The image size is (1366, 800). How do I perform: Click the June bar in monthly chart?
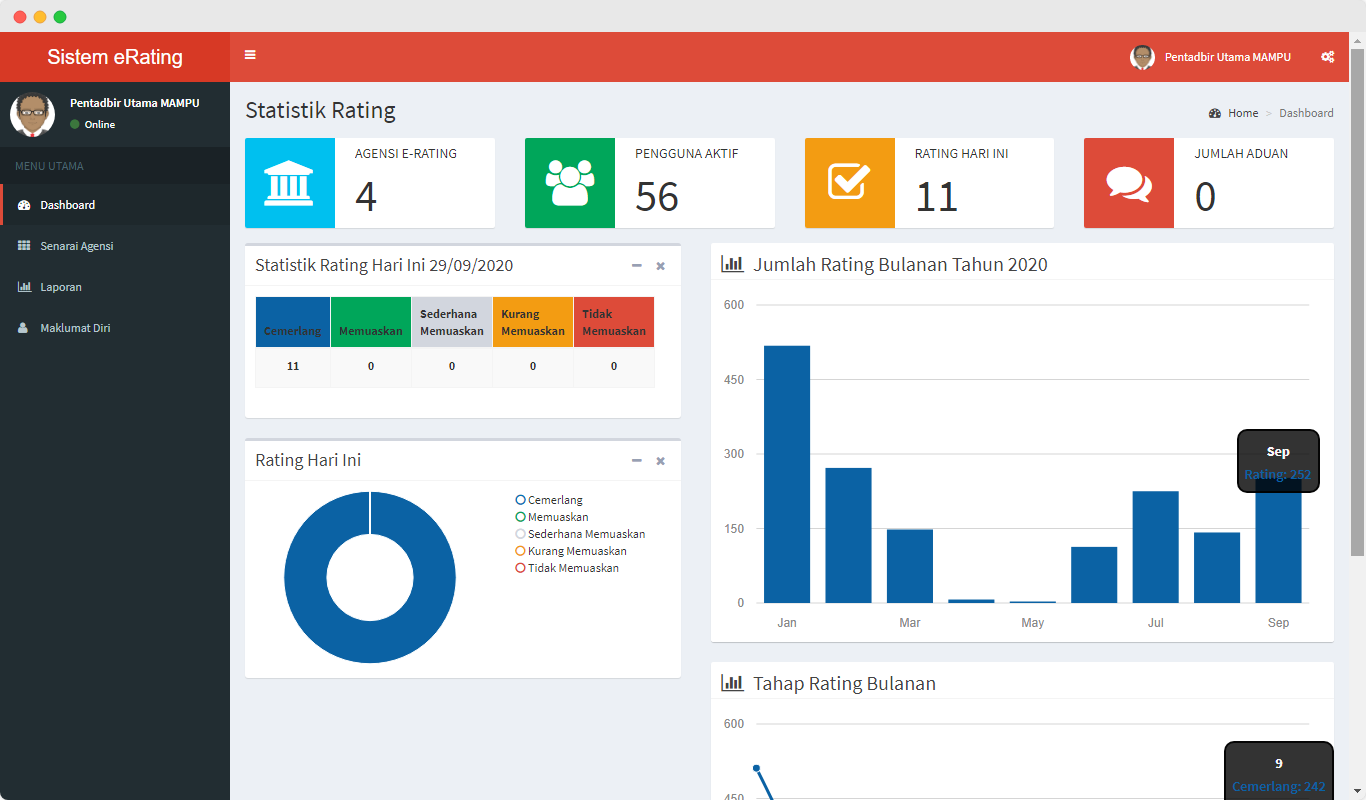point(1094,575)
